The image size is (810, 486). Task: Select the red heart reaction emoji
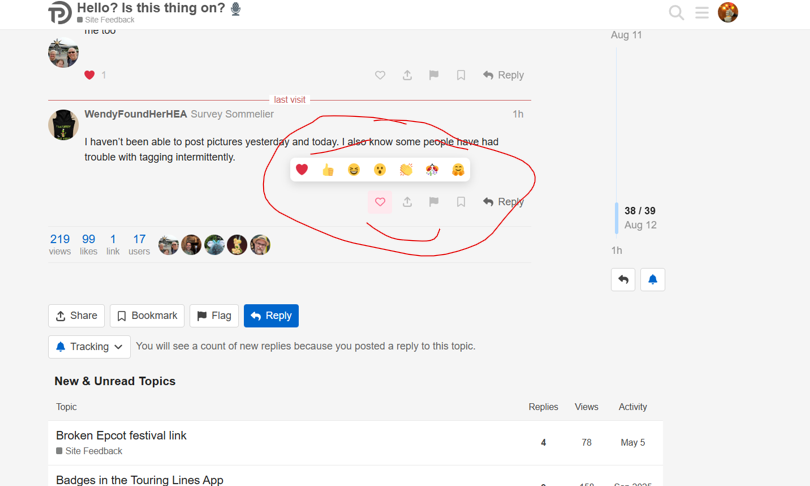[302, 169]
